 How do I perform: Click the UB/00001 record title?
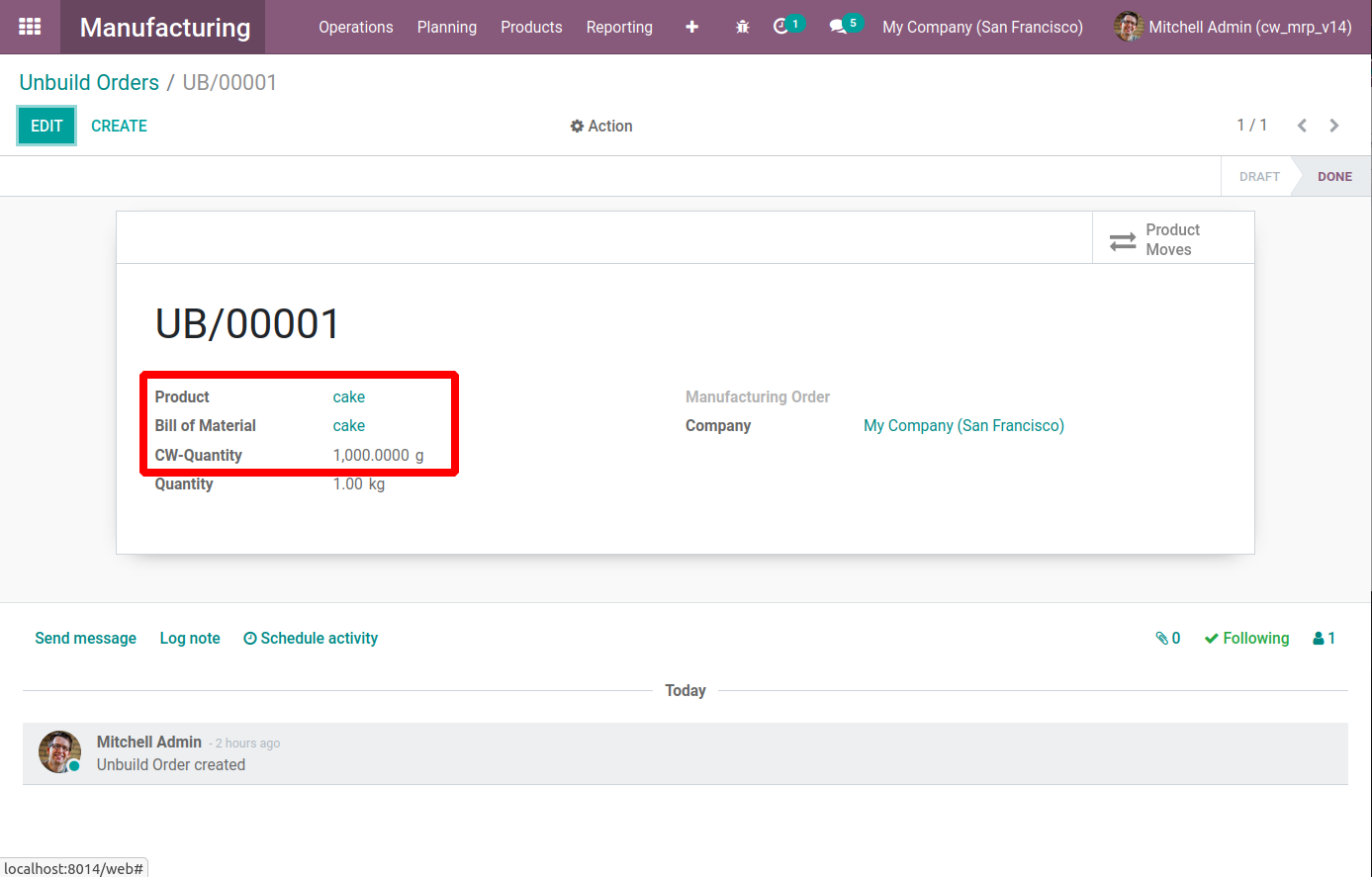247,324
